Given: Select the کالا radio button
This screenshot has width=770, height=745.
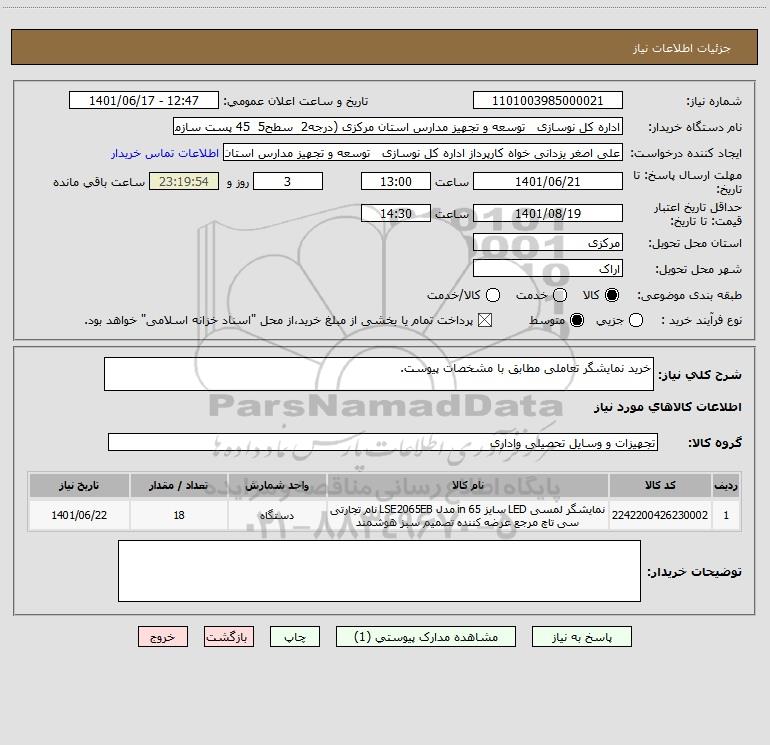Looking at the screenshot, I should pyautogui.click(x=612, y=295).
